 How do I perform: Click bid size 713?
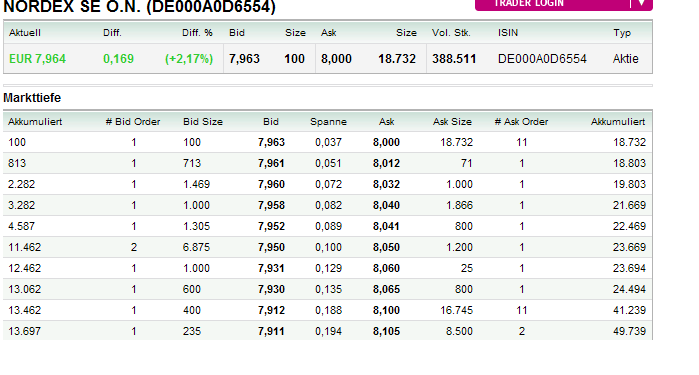[192, 163]
